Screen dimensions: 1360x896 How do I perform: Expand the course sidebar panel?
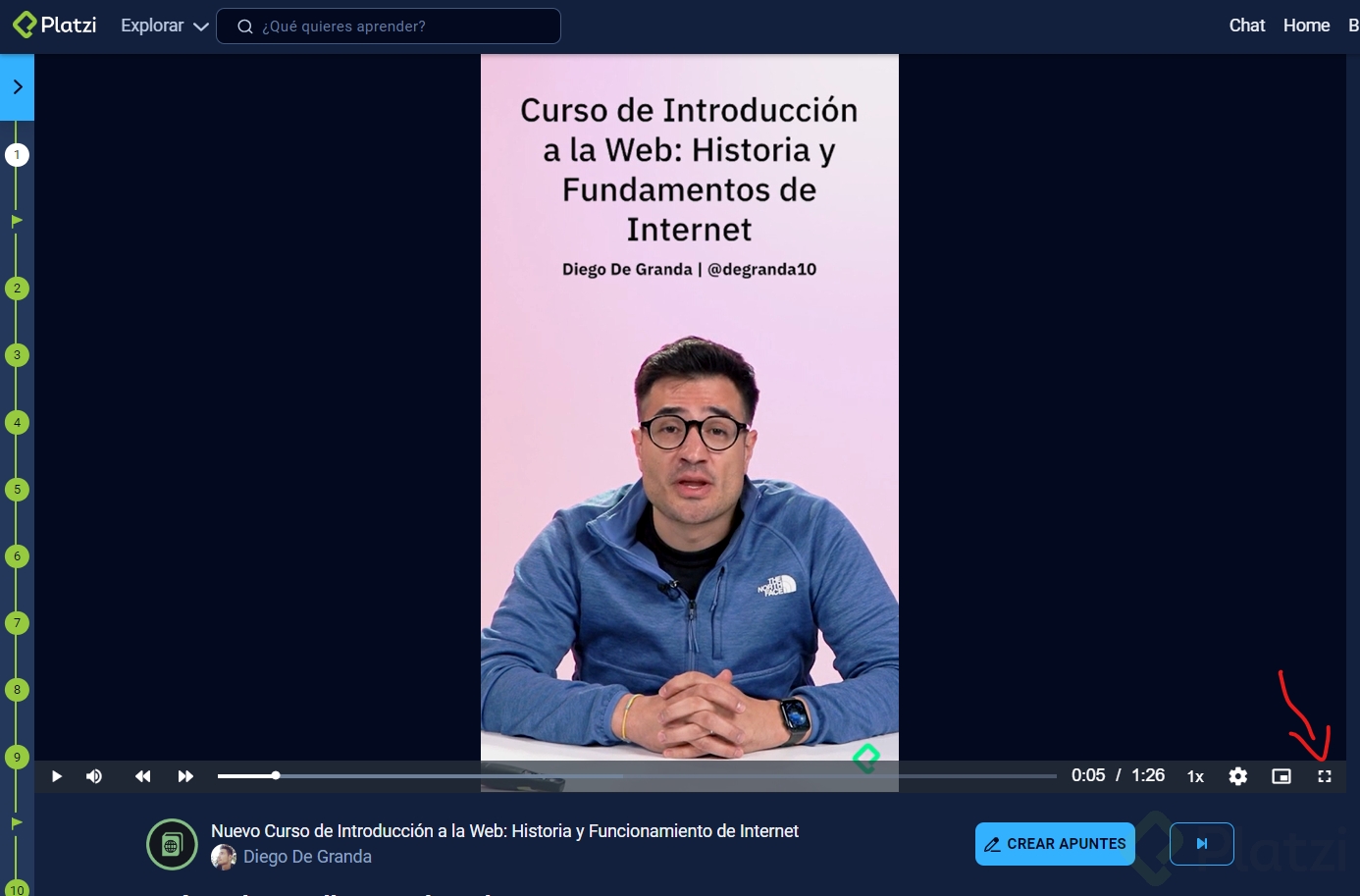click(18, 87)
